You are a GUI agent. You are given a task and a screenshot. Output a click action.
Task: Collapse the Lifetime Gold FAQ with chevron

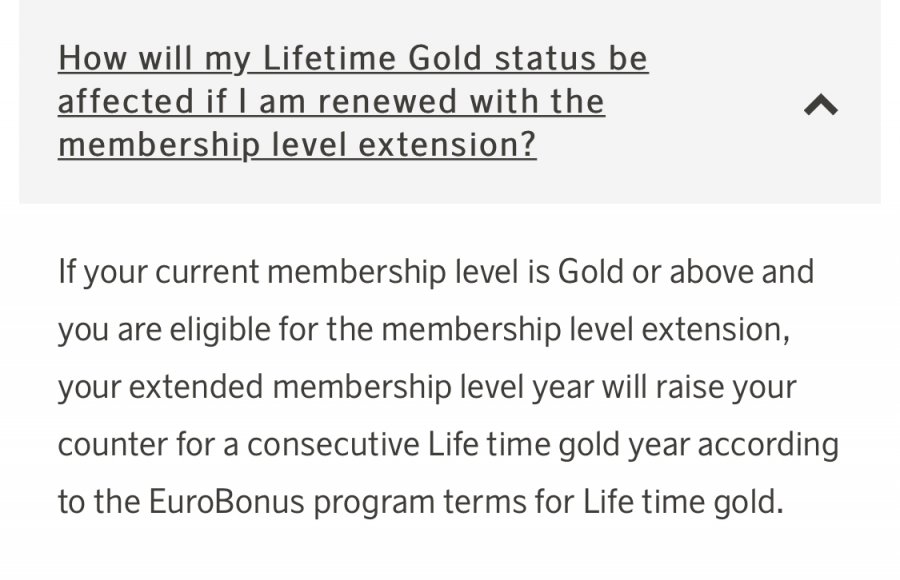click(820, 105)
